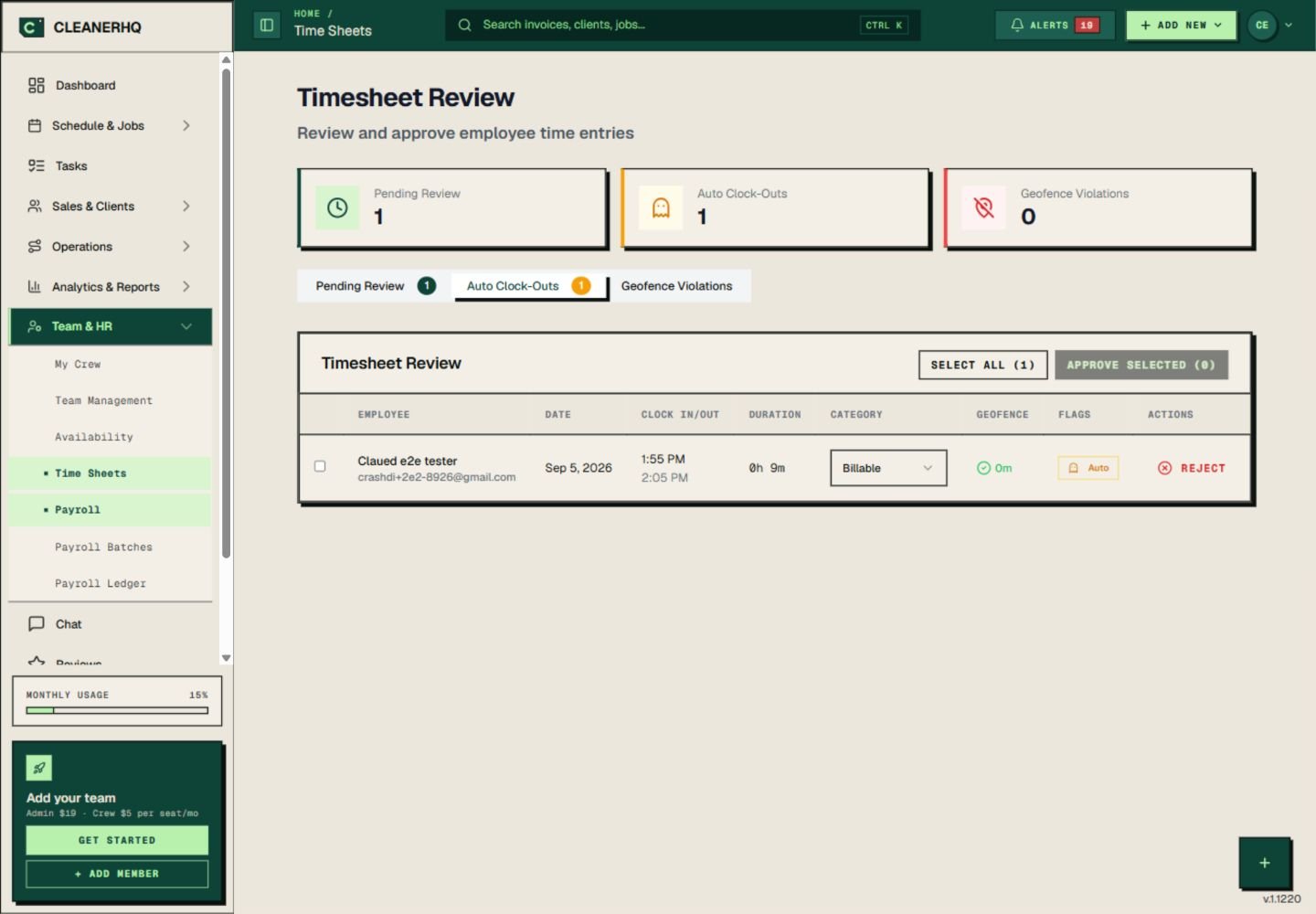Screen dimensions: 1316x914
Task: Expand the Analytics & Reports submenu
Action: coord(186,286)
